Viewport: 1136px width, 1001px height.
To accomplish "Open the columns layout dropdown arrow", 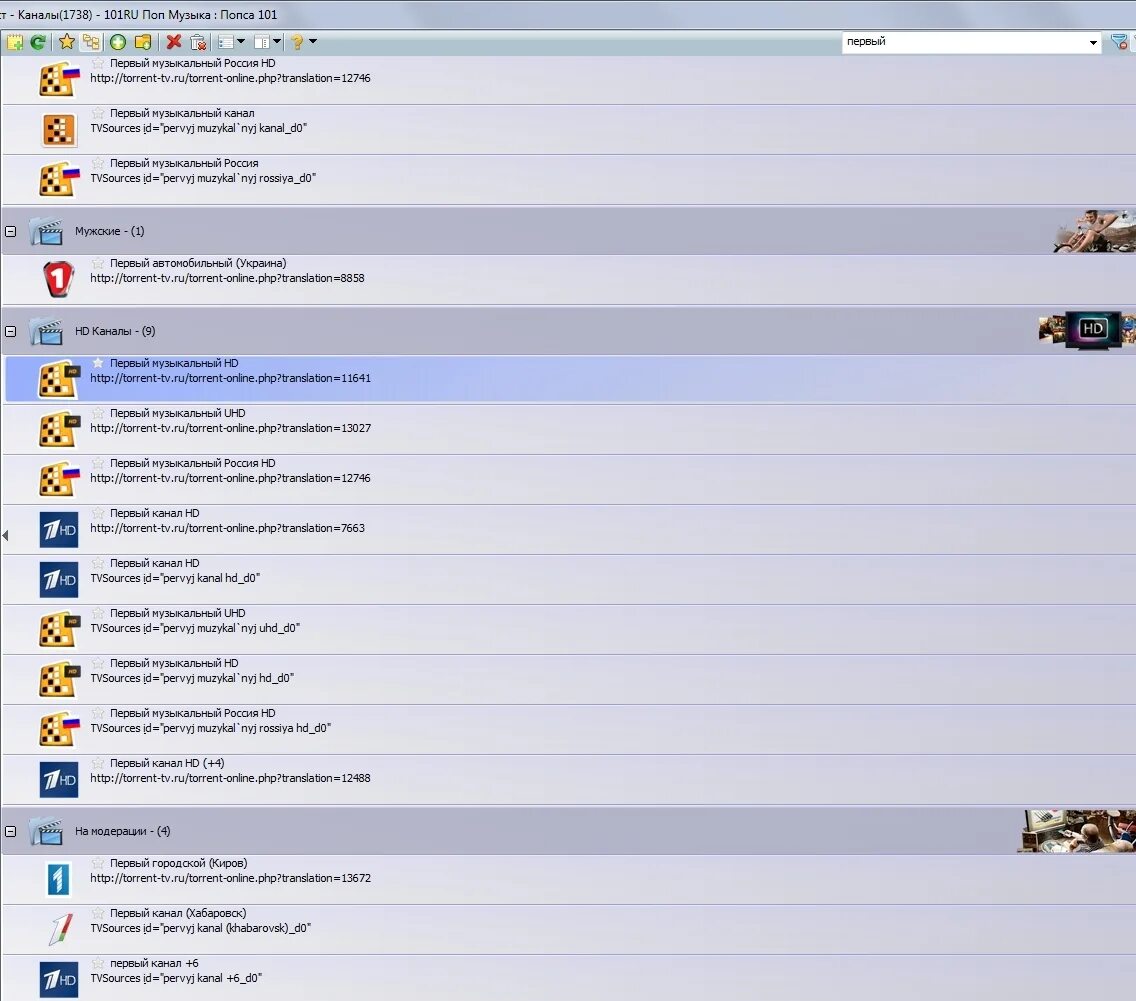I will (277, 42).
